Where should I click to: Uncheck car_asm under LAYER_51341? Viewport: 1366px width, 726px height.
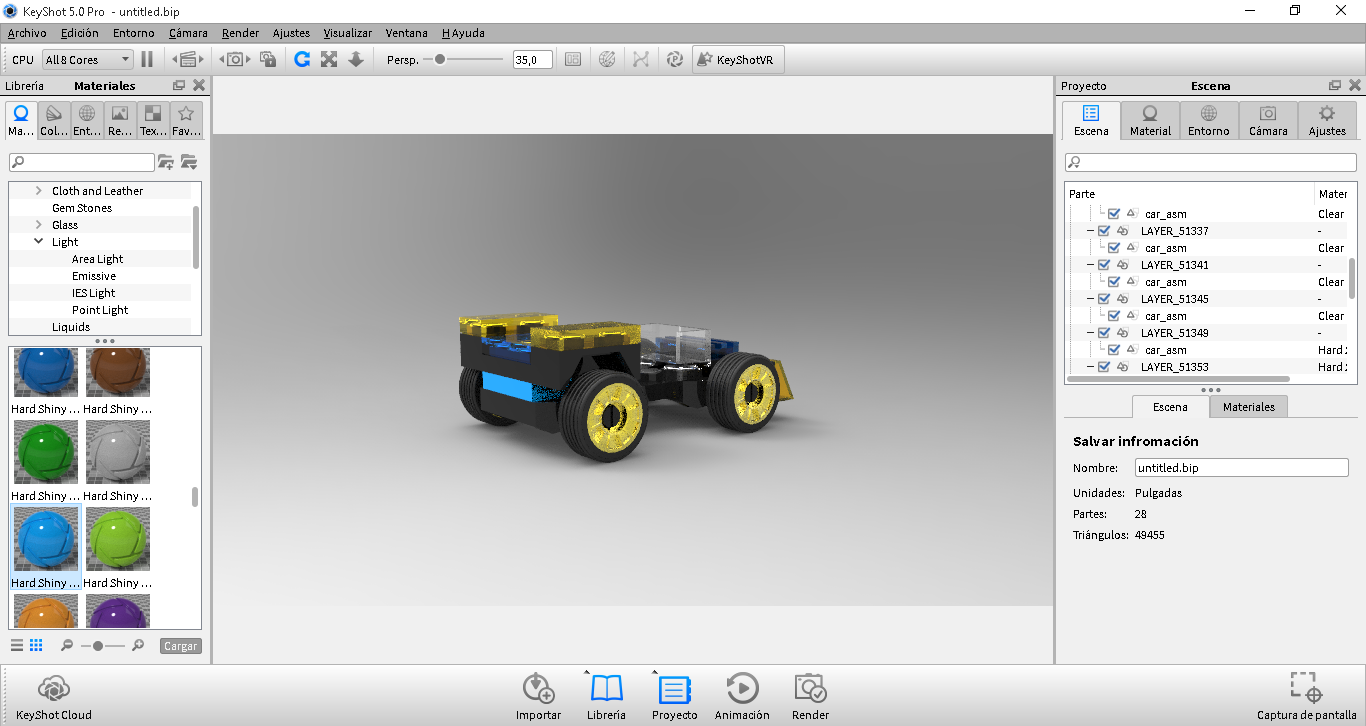tap(1114, 282)
